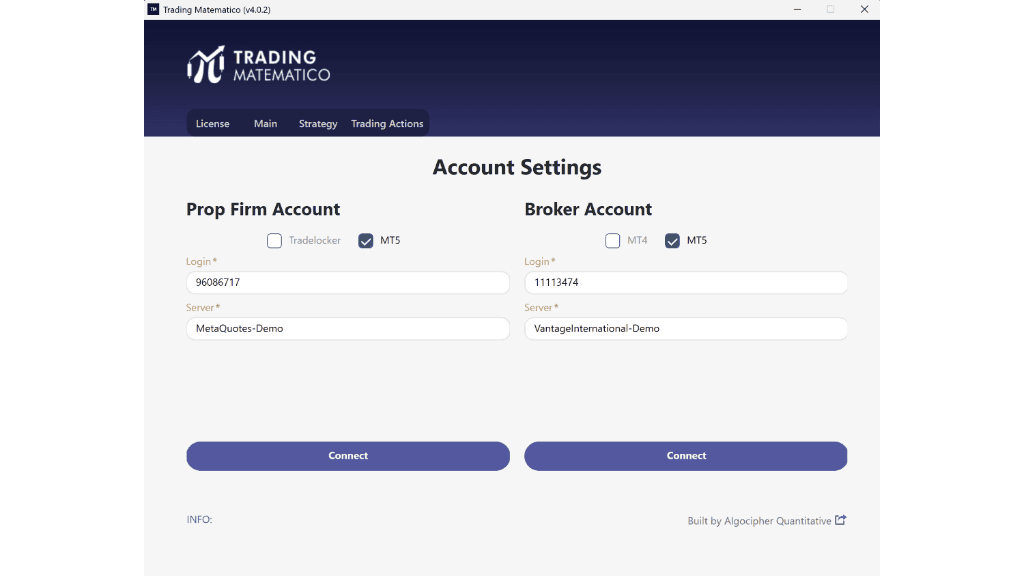Viewport: 1024px width, 576px height.
Task: Click the MetaQuotes-Demo server field
Action: [x=347, y=328]
